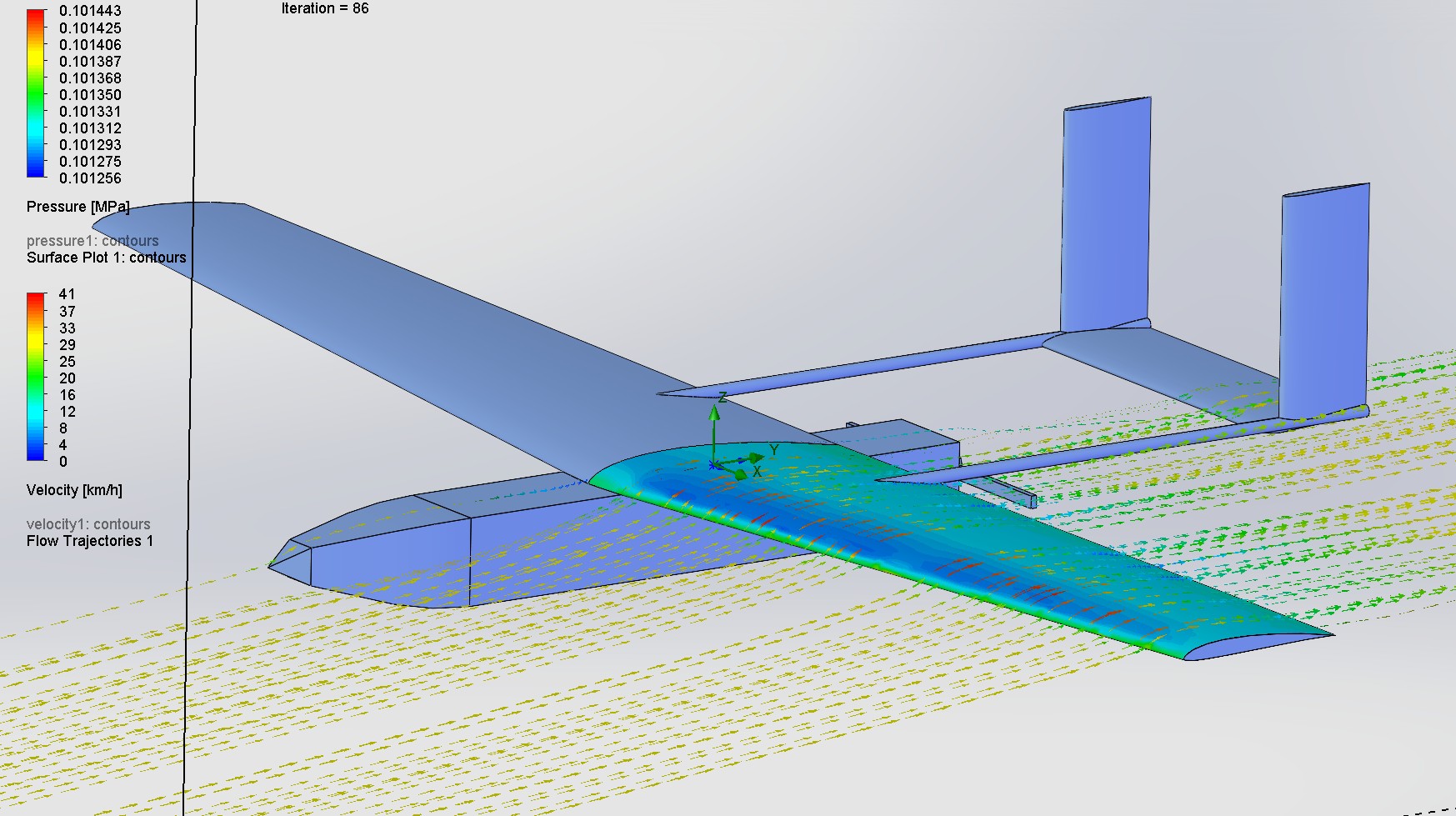Click the pressure legend value 0.101350
Screen dimensions: 1456x816
[90, 95]
